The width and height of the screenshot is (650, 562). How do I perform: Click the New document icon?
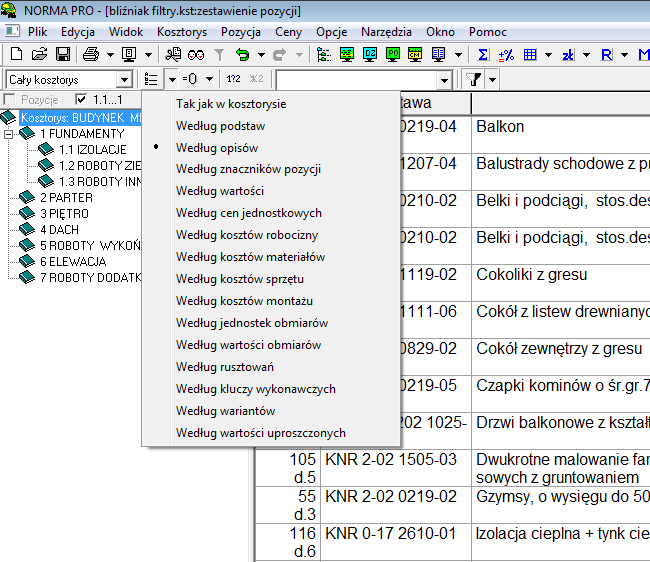[16, 53]
